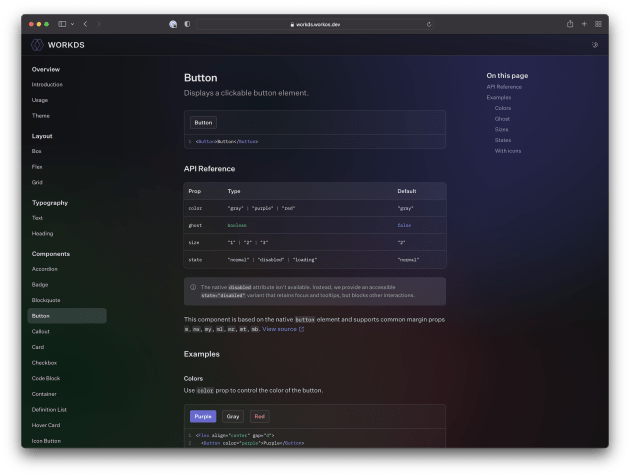Open the Badge component page
630x476 pixels.
[x=40, y=285]
